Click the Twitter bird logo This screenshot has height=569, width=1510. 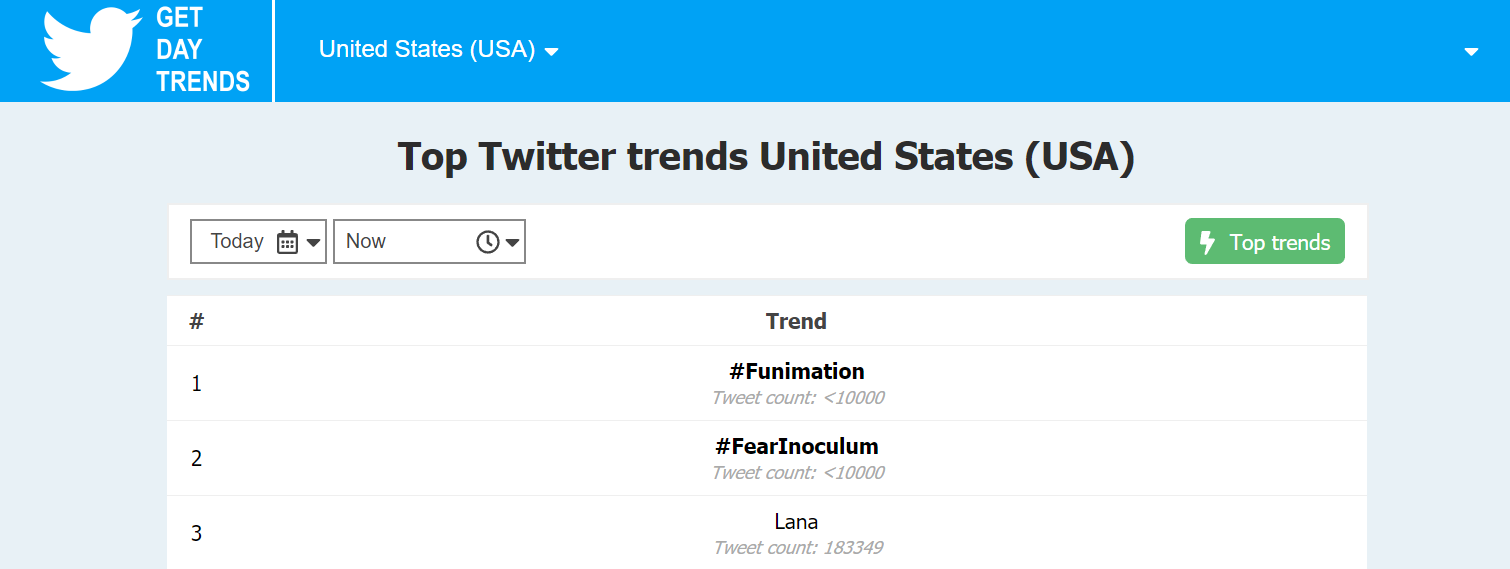[90, 50]
